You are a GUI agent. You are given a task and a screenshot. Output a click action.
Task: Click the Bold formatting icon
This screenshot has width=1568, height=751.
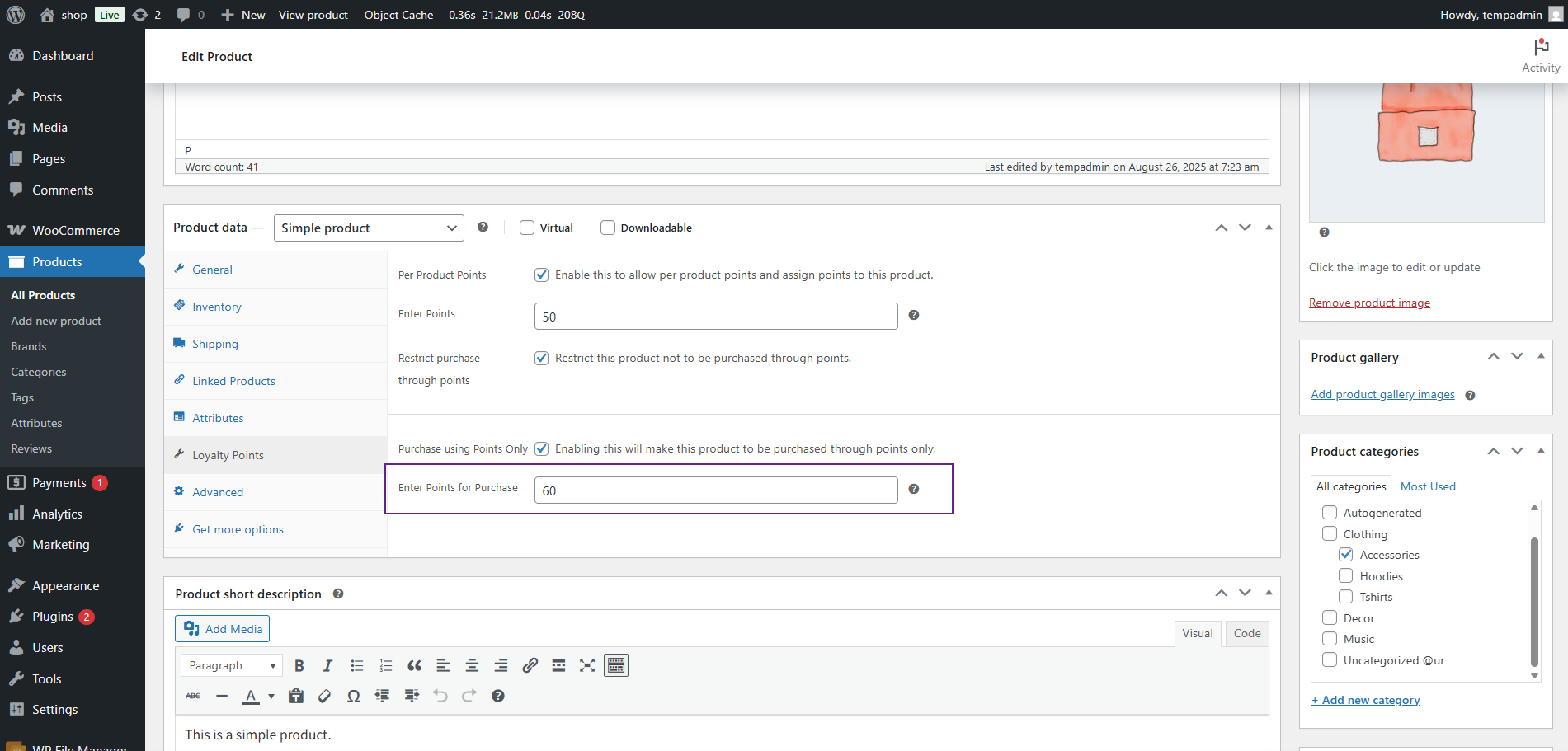(299, 666)
